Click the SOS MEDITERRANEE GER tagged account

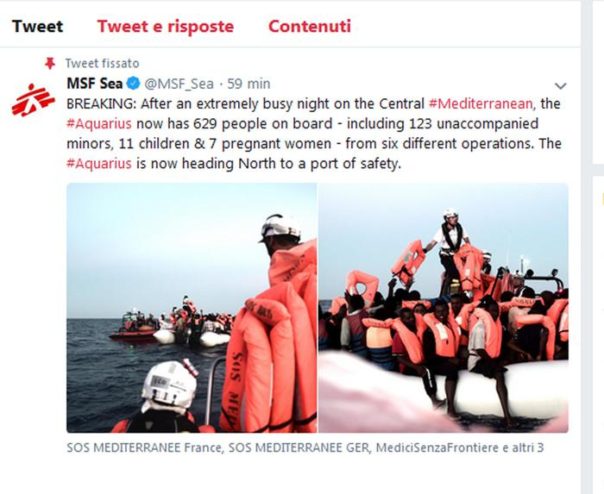[300, 448]
